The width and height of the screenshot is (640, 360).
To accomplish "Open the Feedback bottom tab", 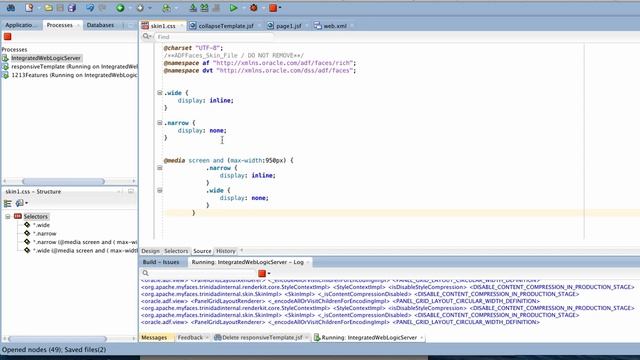I will (190, 338).
